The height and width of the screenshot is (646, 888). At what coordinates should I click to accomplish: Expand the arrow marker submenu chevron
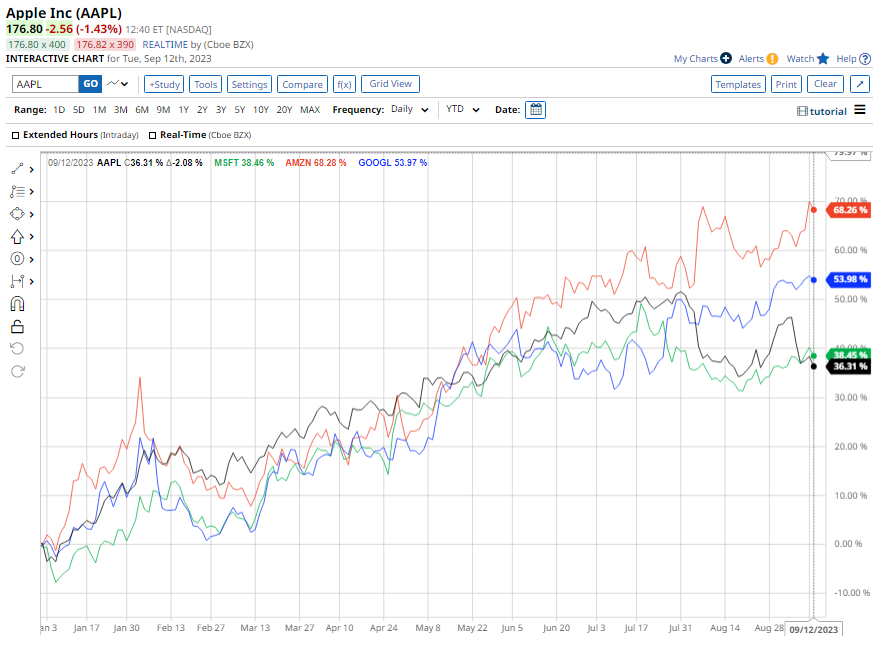pyautogui.click(x=32, y=237)
